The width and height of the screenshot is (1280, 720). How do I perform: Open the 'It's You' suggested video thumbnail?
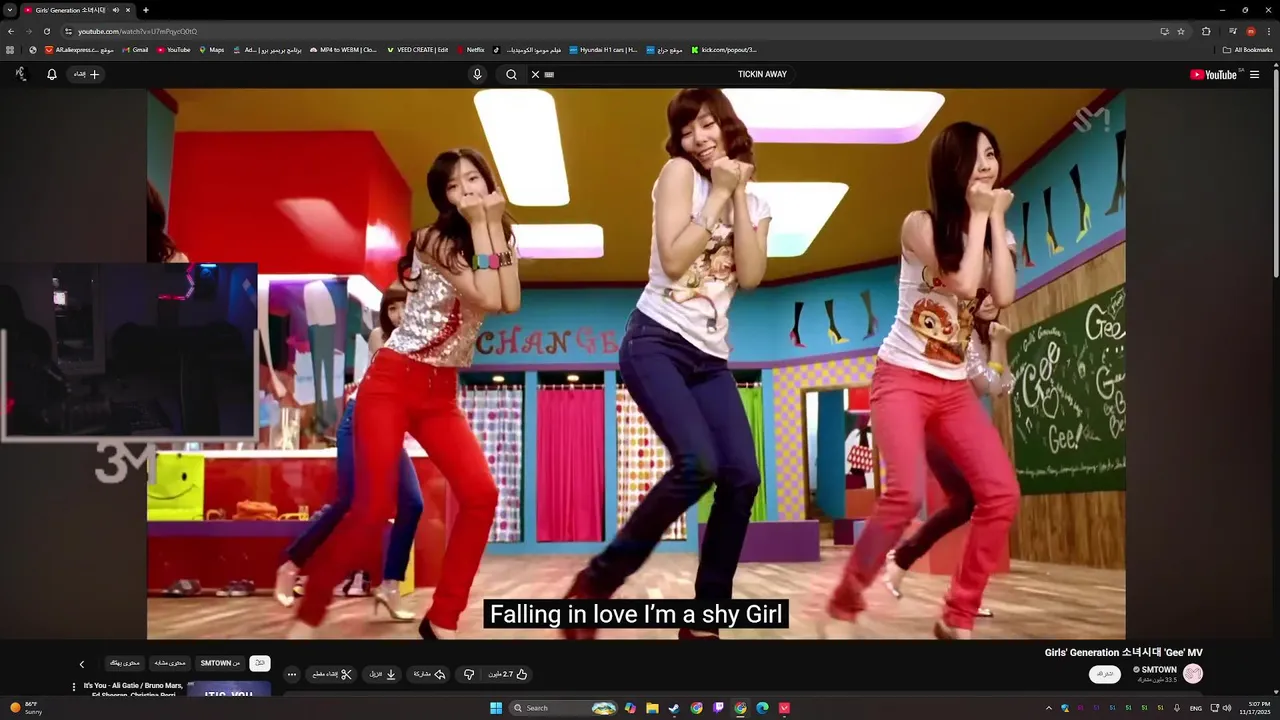click(229, 690)
